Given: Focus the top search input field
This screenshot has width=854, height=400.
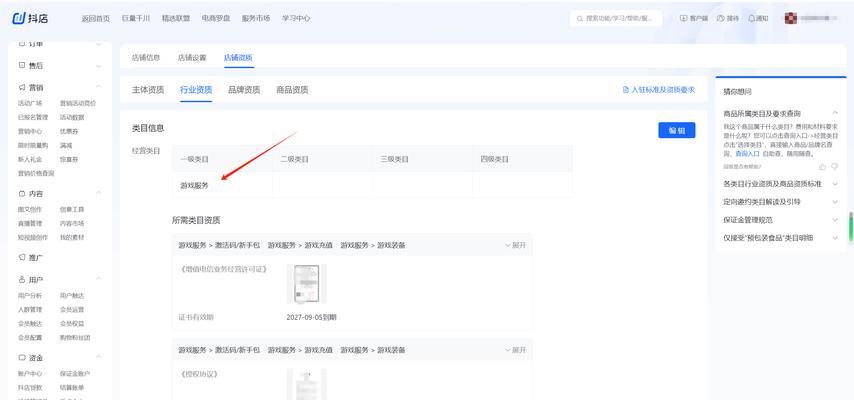Looking at the screenshot, I should [x=617, y=19].
